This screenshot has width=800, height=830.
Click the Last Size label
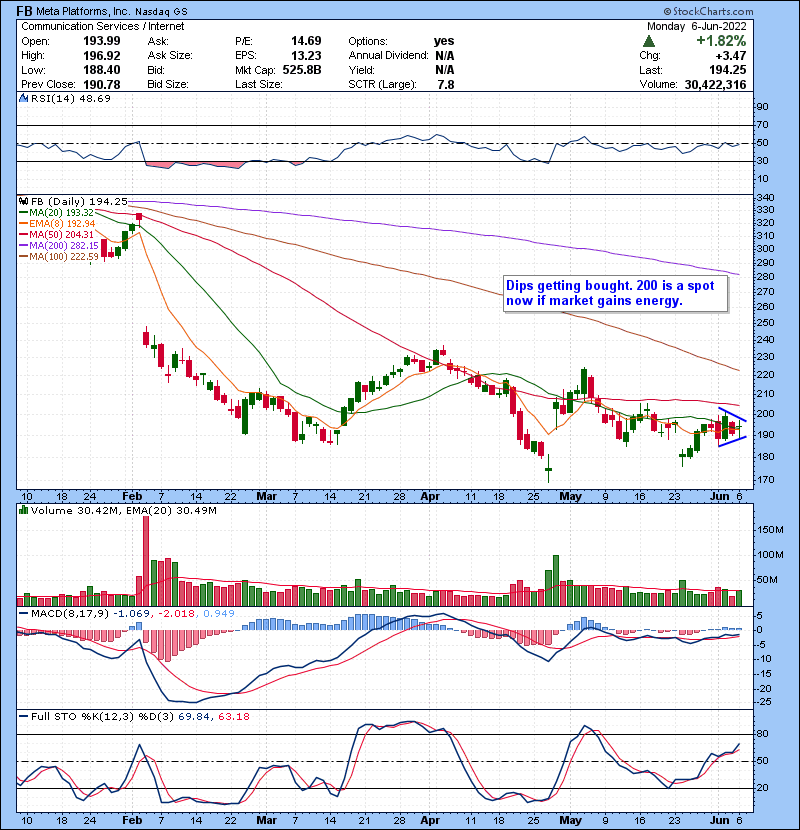pyautogui.click(x=259, y=85)
